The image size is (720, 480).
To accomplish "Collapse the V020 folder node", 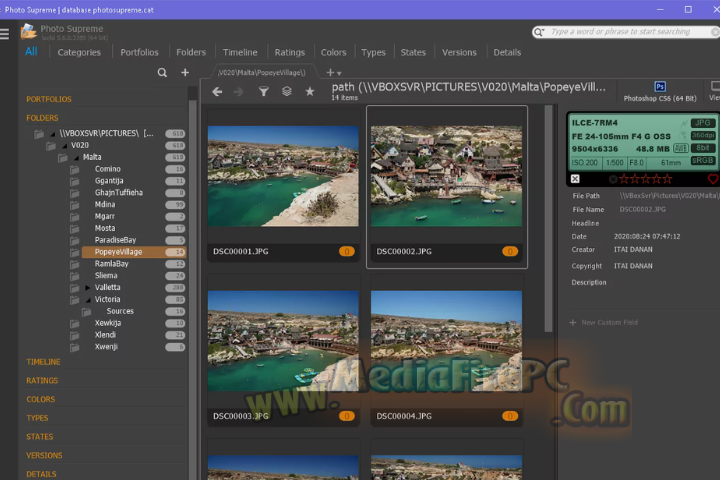I will [x=64, y=146].
